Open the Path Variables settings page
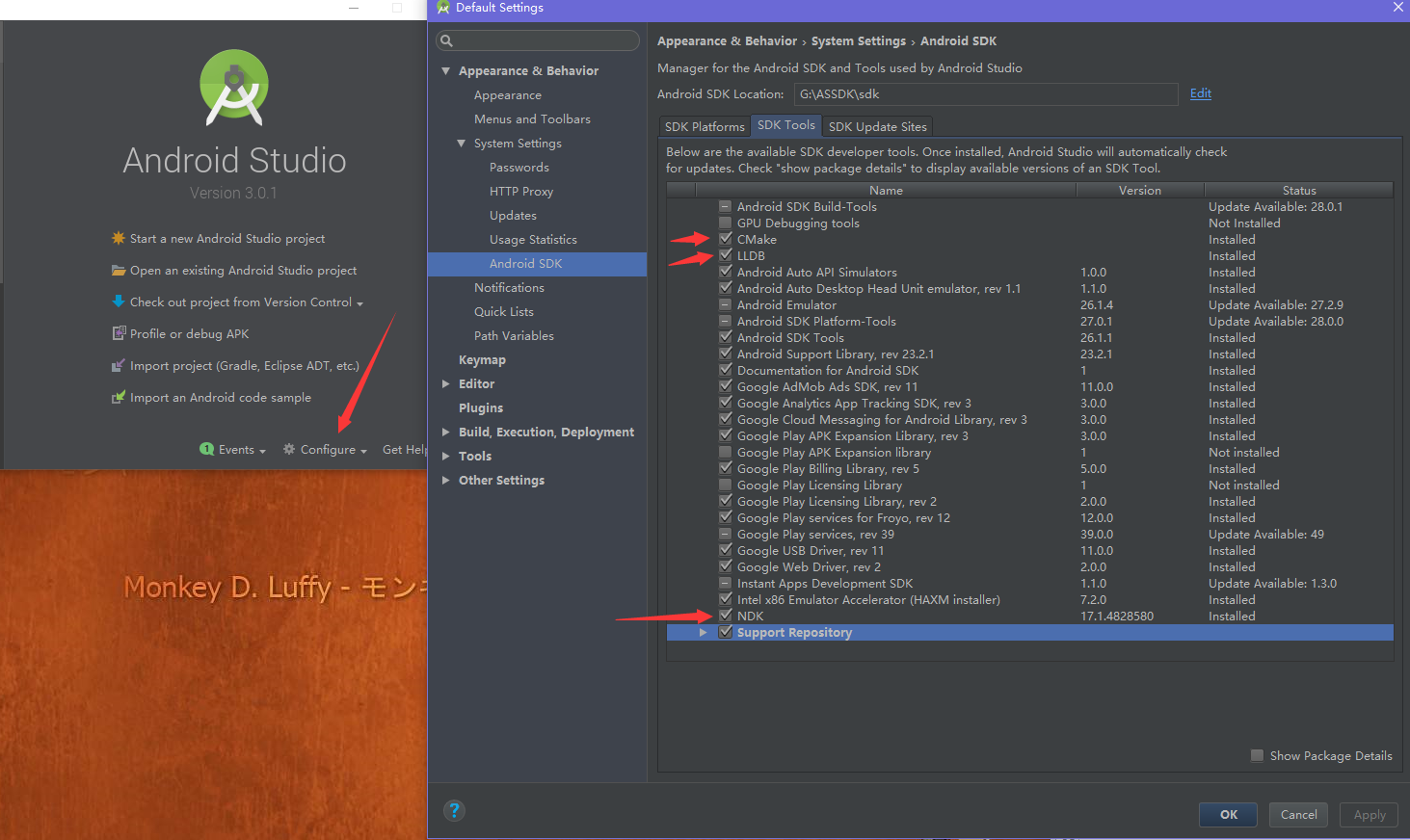This screenshot has width=1410, height=840. point(514,335)
